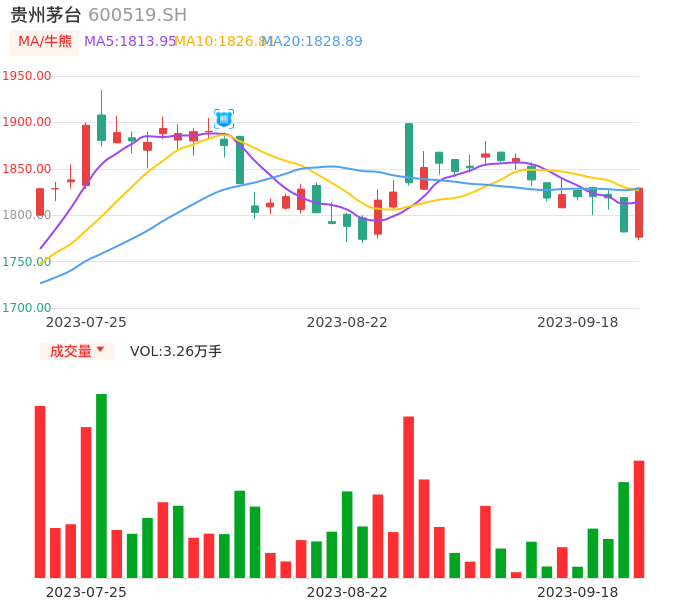Image resolution: width=686 pixels, height=606 pixels.
Task: Click the tall green candlestick with wick above 1900
Action: (101, 127)
